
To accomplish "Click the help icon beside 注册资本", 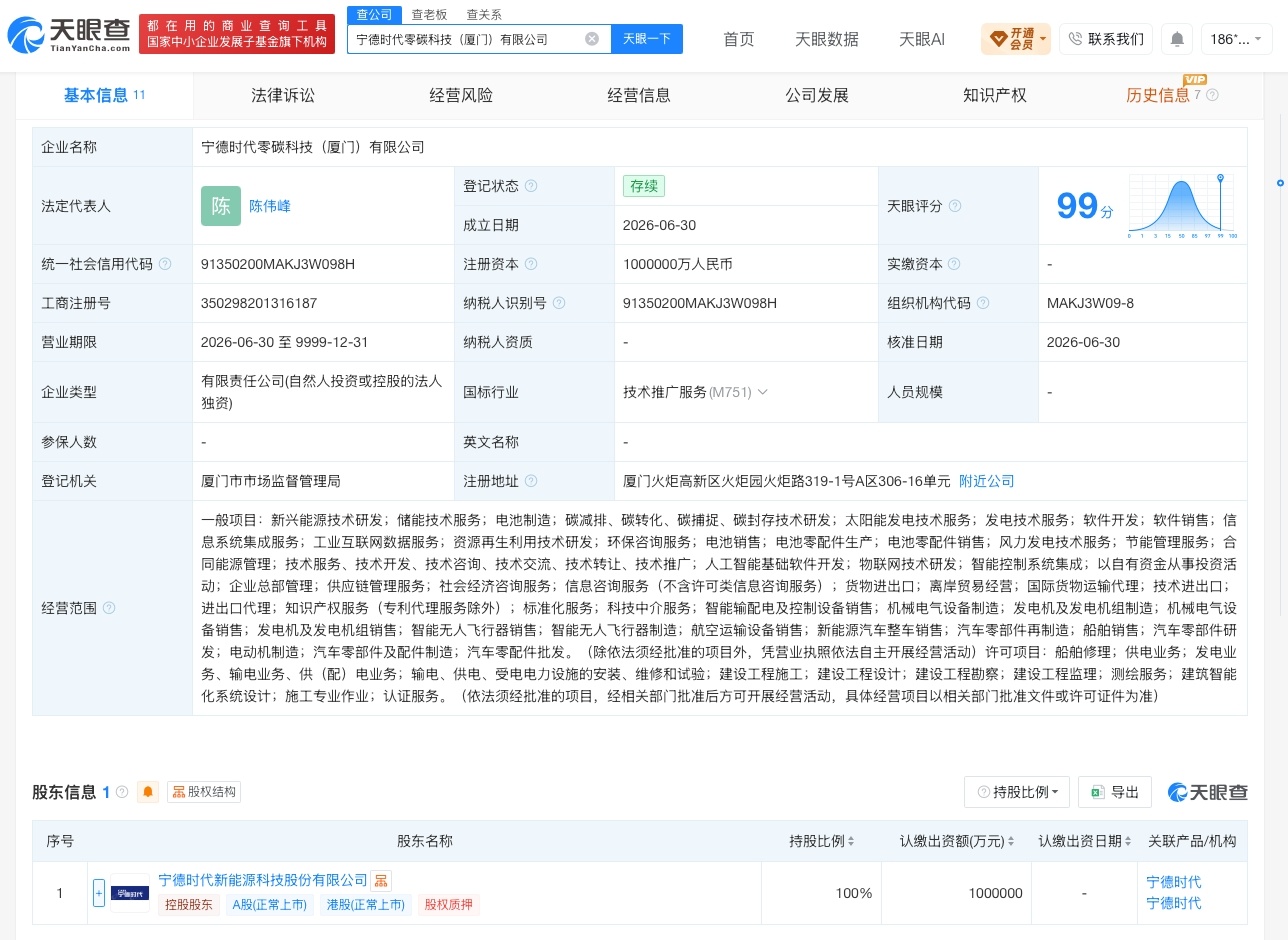I will [531, 264].
